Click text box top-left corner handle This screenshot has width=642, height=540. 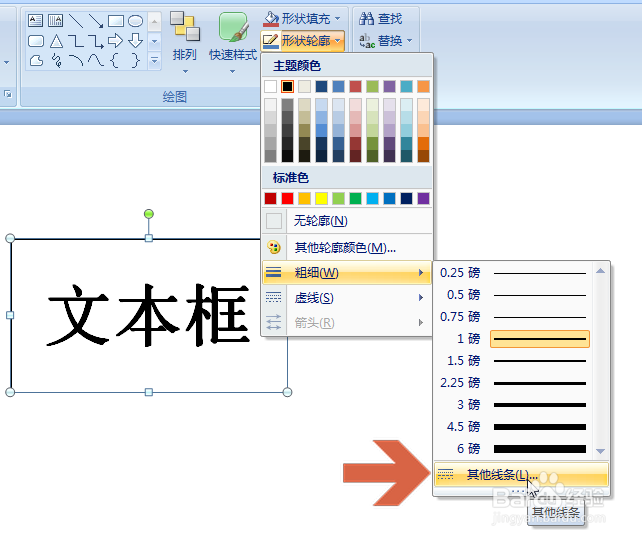click(x=10, y=238)
